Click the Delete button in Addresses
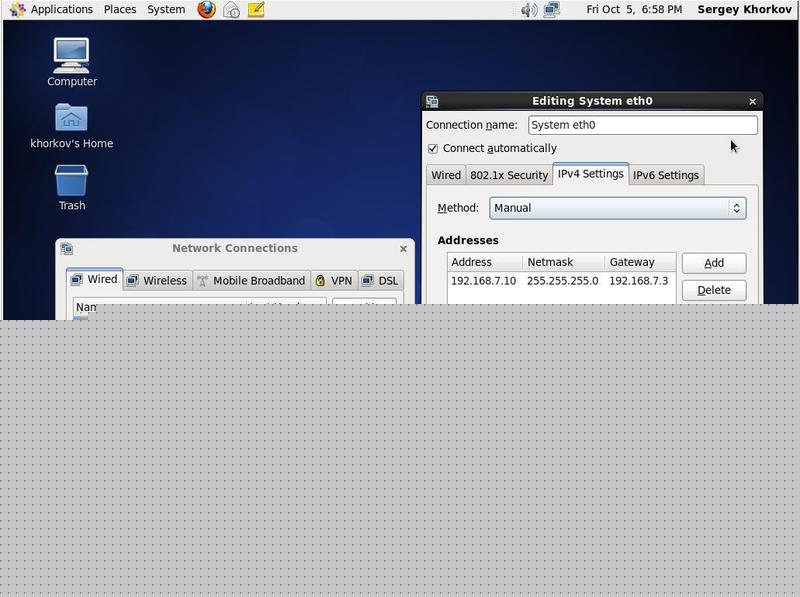Image resolution: width=800 pixels, height=597 pixels. click(713, 289)
